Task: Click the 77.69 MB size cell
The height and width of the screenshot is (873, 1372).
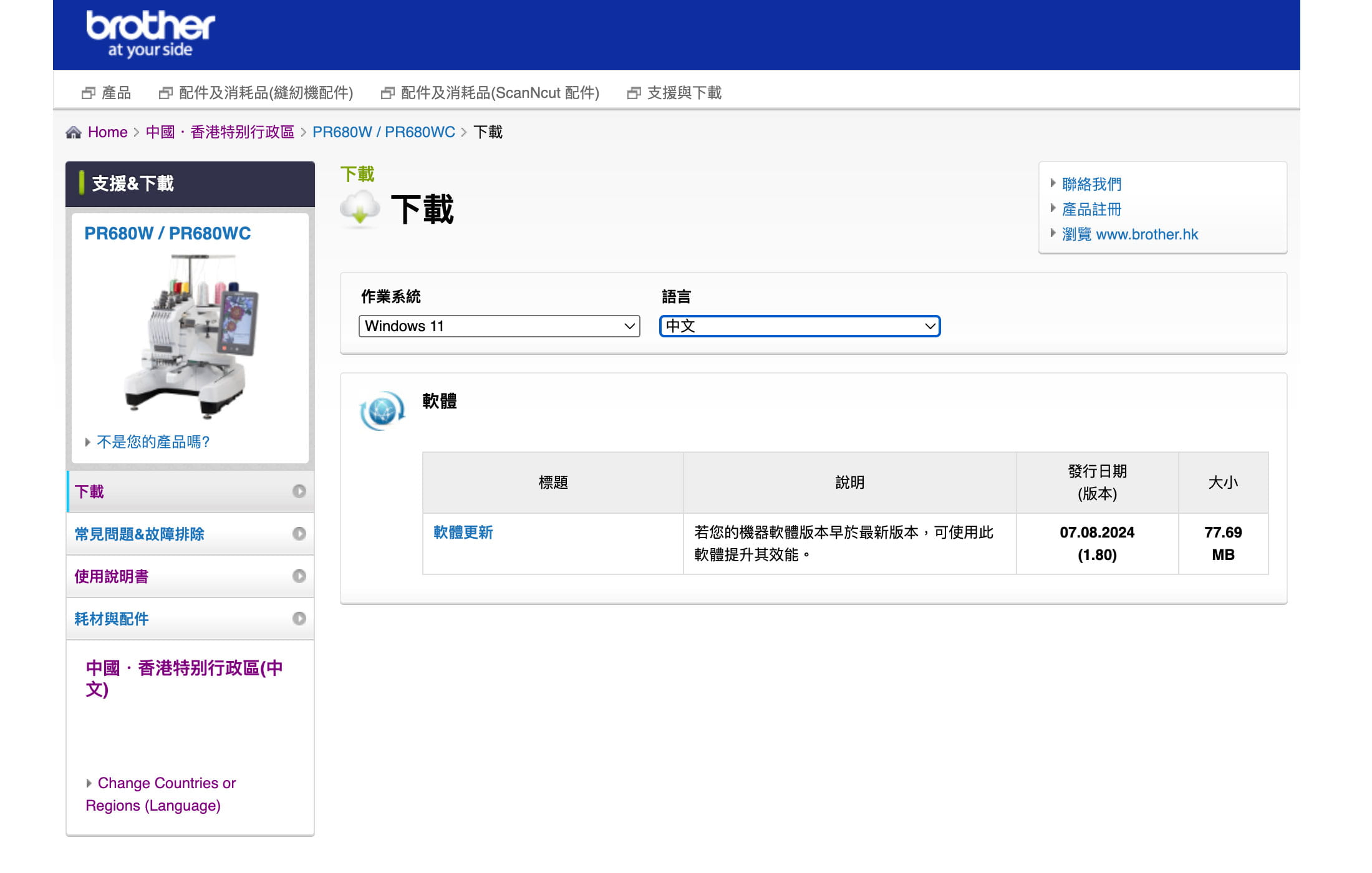Action: click(x=1223, y=544)
